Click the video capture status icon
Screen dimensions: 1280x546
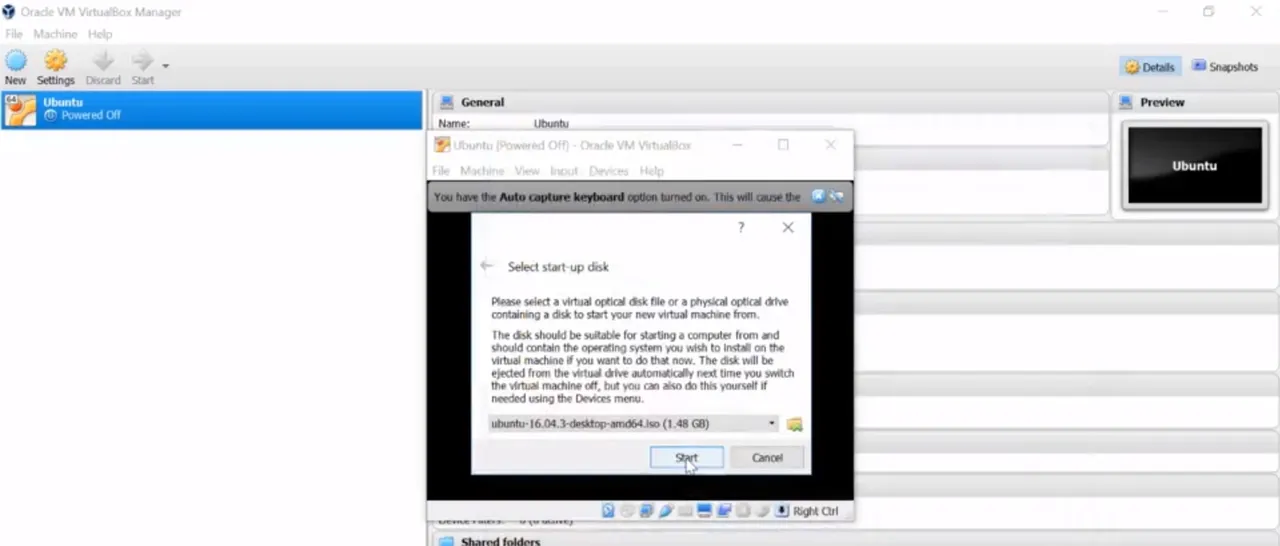724,511
